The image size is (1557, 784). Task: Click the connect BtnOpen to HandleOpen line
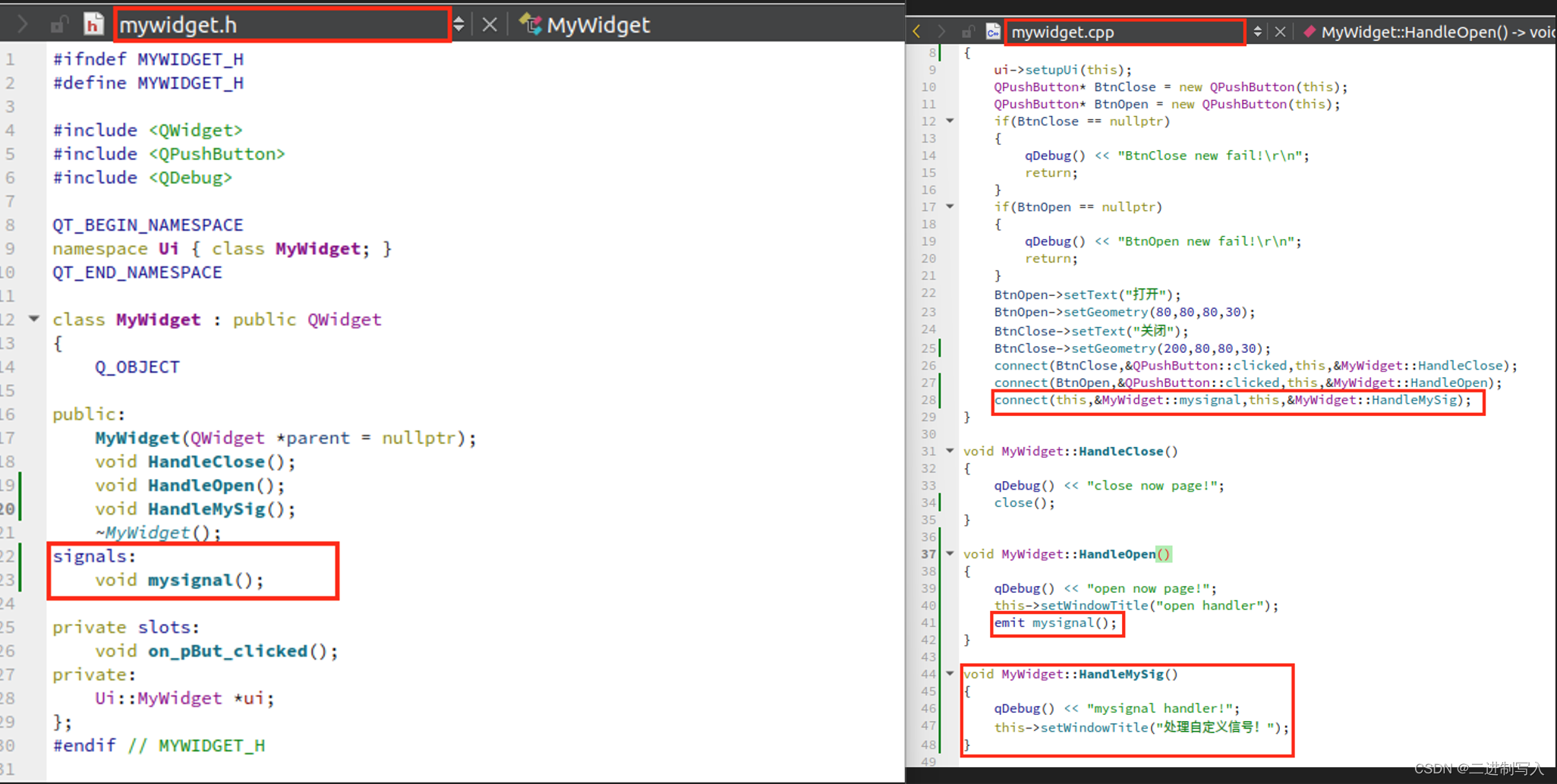[x=1248, y=383]
